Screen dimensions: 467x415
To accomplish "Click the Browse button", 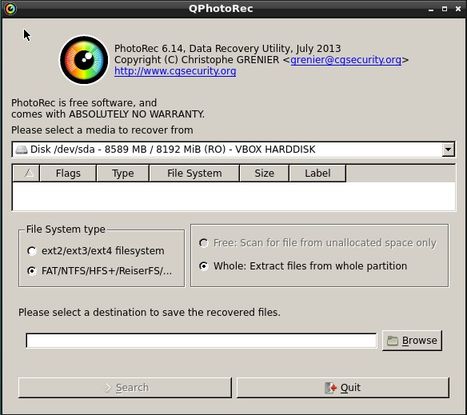I will tap(412, 341).
